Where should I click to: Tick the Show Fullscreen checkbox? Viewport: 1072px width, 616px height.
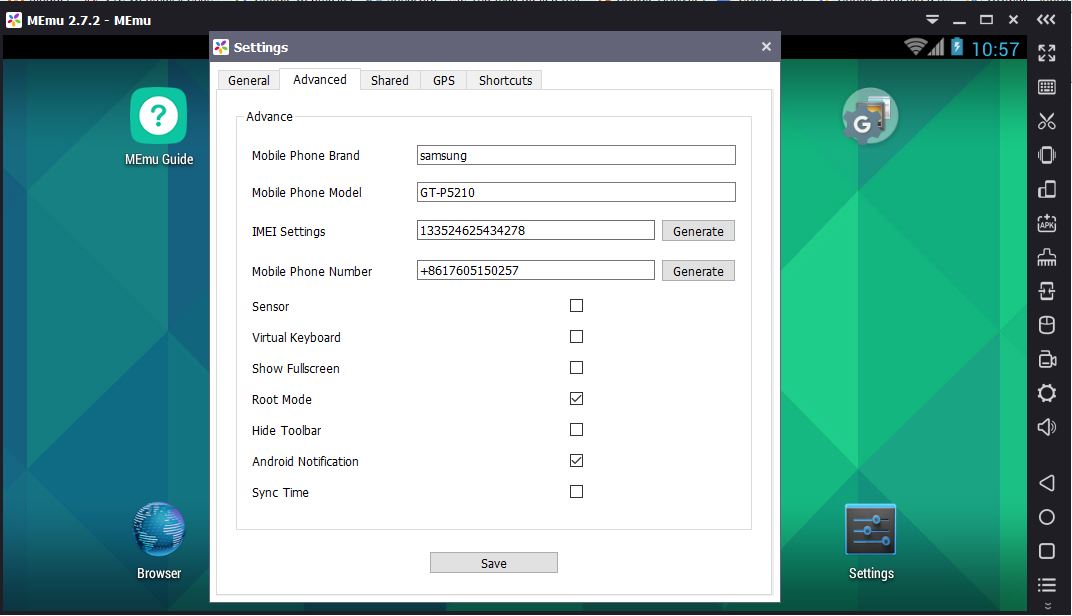pos(576,368)
